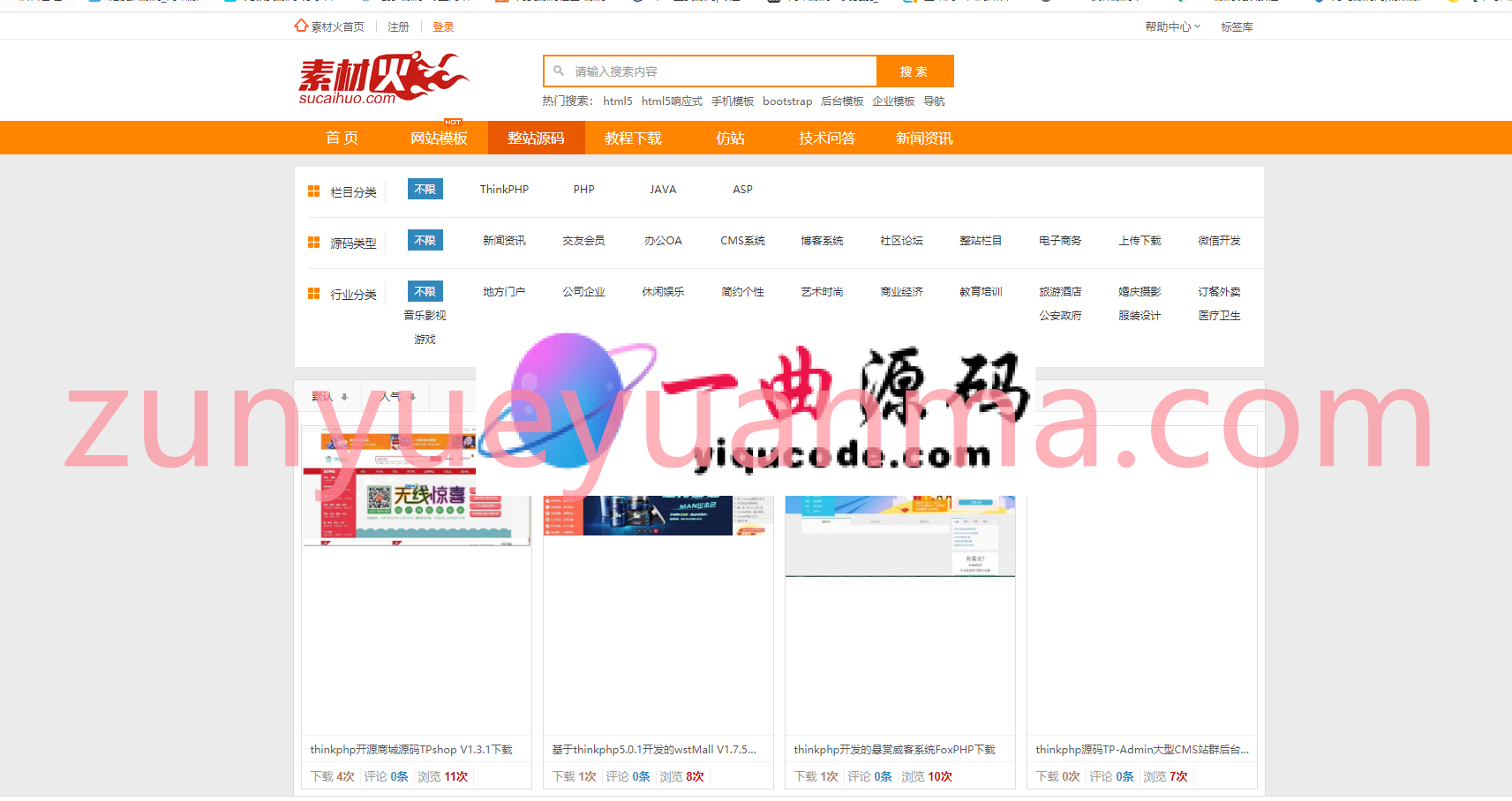Screen dimensions: 1512x801
Task: Open 仿站 navigation item
Action: pos(730,138)
